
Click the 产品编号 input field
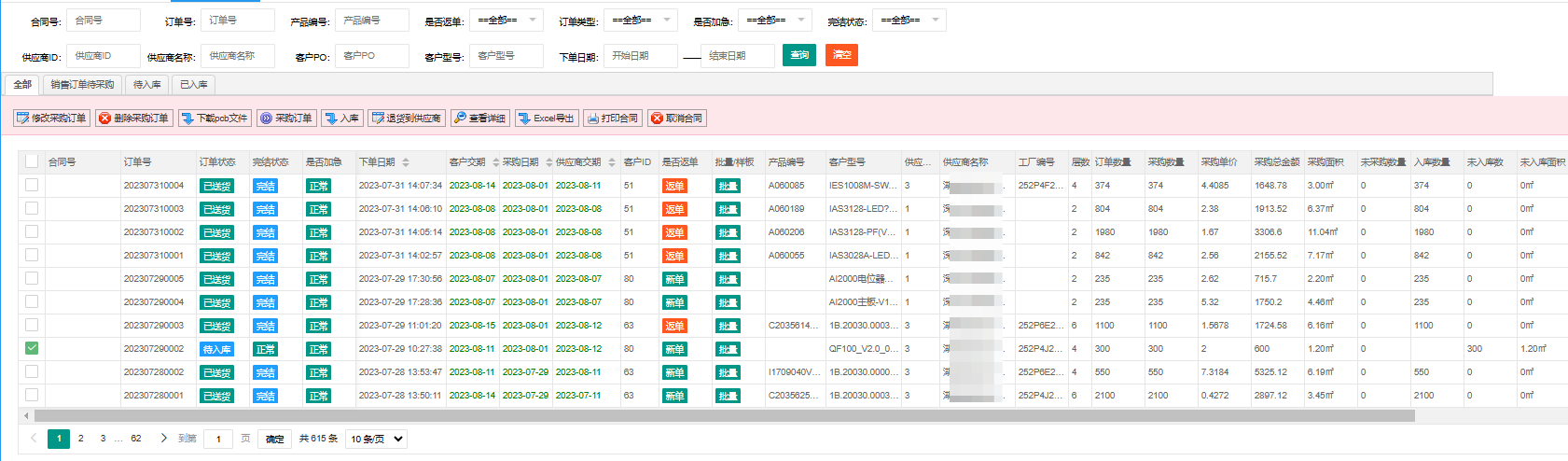coord(371,20)
